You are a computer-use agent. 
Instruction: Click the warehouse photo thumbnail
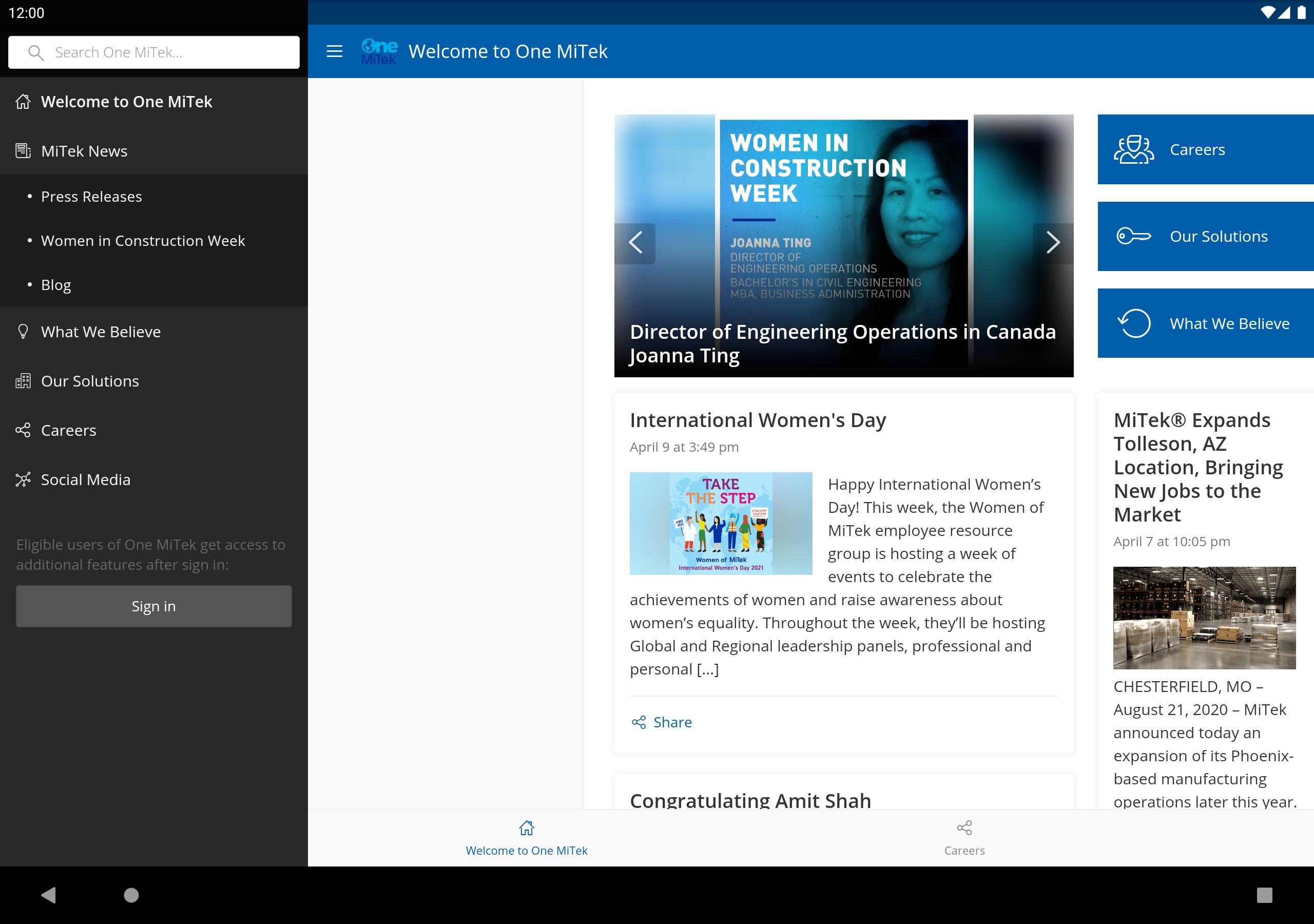pyautogui.click(x=1205, y=618)
